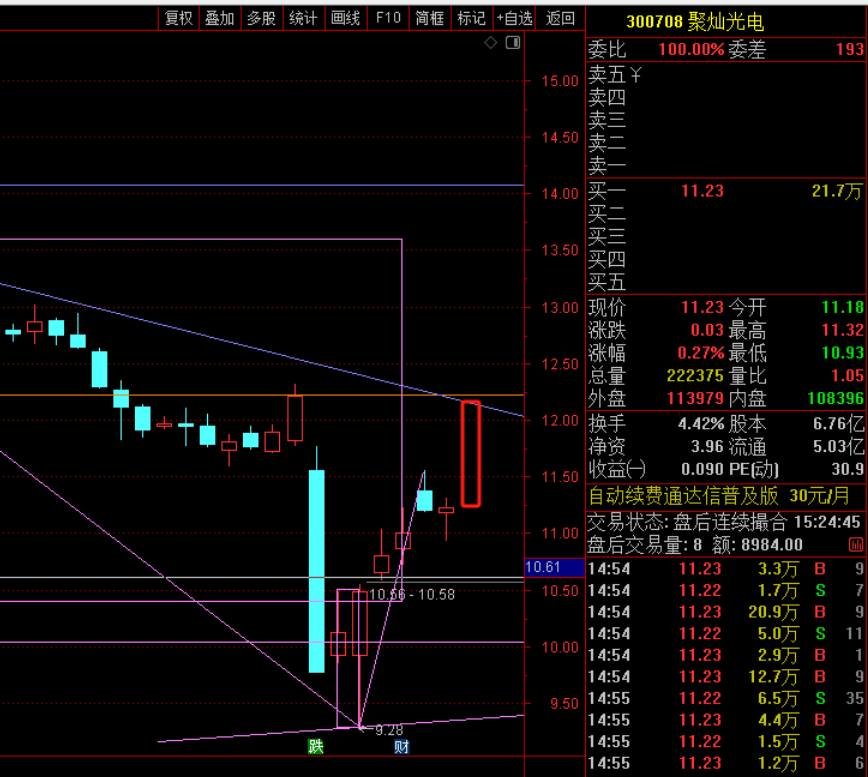This screenshot has width=868, height=777.
Task: Click the 量比 value 1.05
Action: pos(848,375)
